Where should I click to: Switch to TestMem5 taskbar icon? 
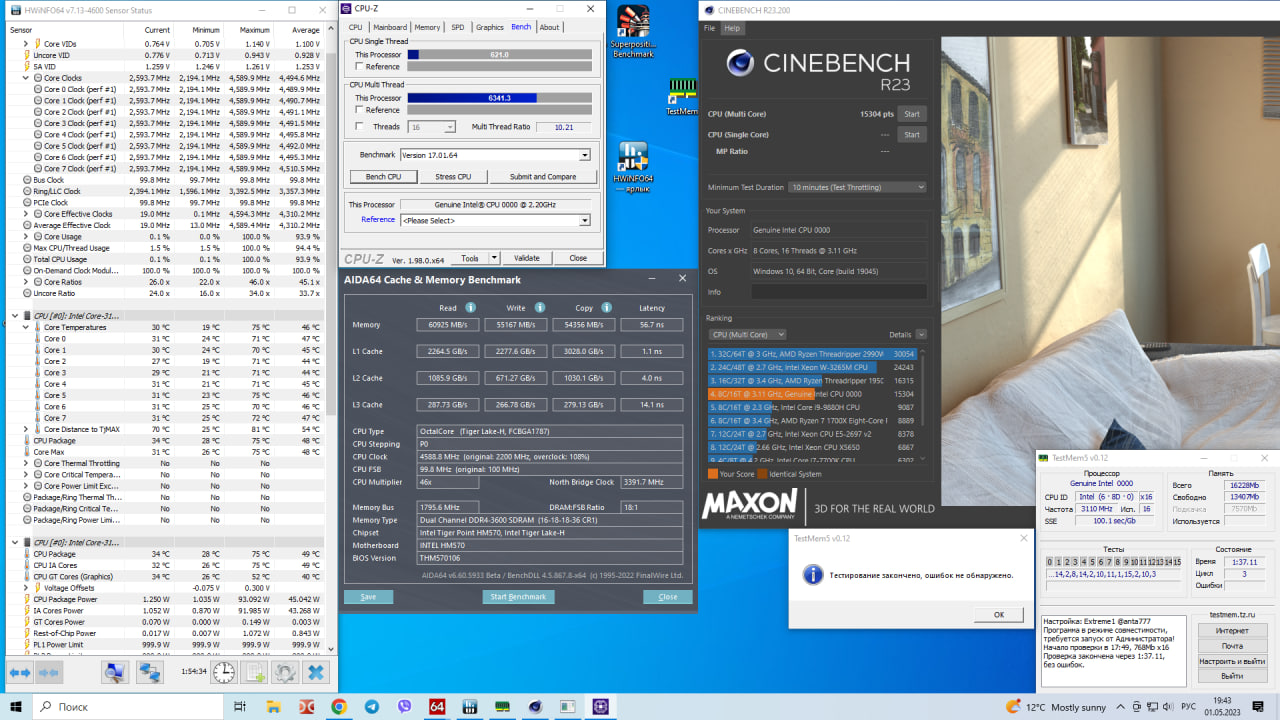tap(502, 706)
